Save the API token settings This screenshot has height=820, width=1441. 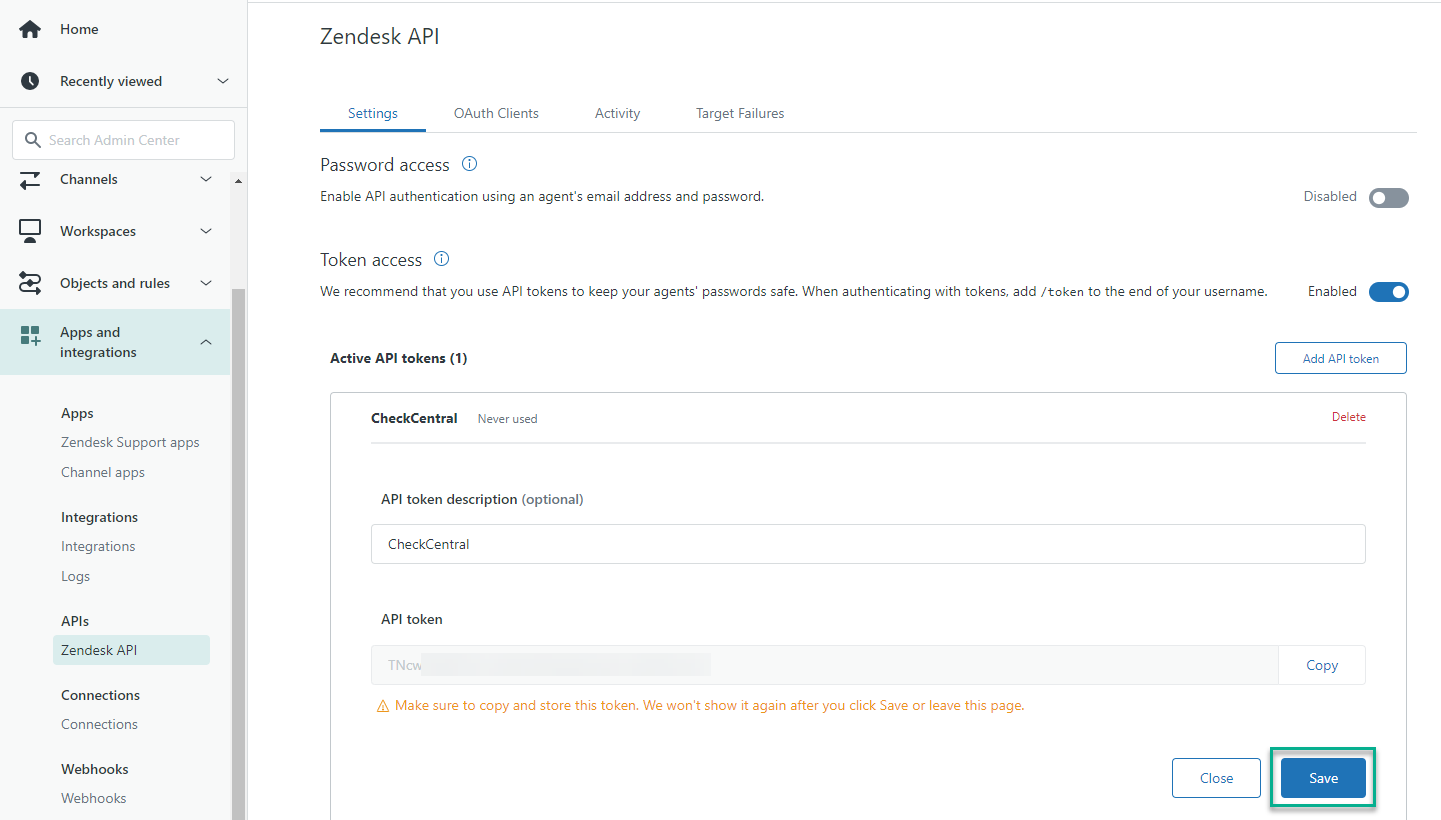tap(1323, 778)
